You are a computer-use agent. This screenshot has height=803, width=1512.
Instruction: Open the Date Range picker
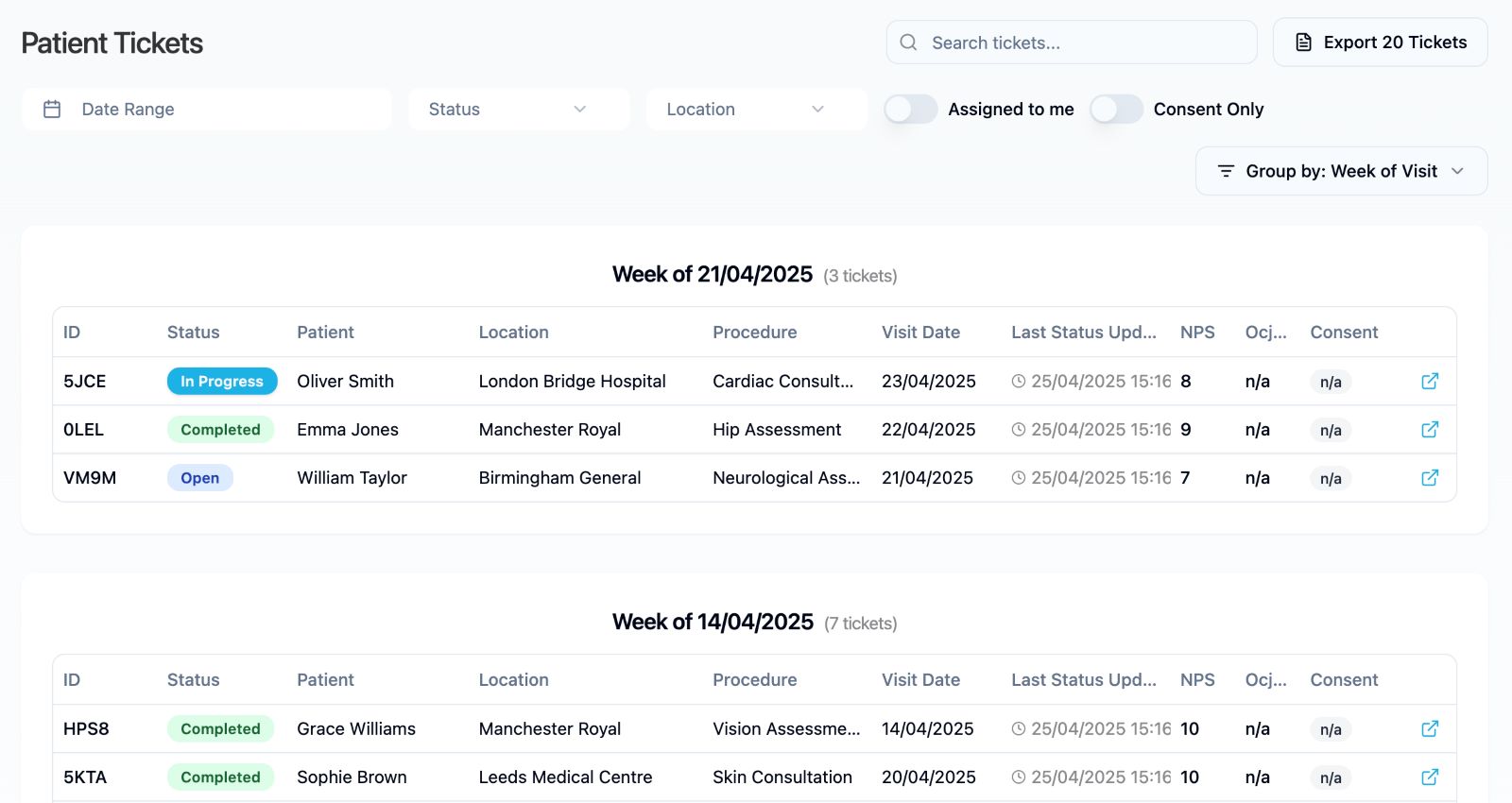pyautogui.click(x=207, y=110)
